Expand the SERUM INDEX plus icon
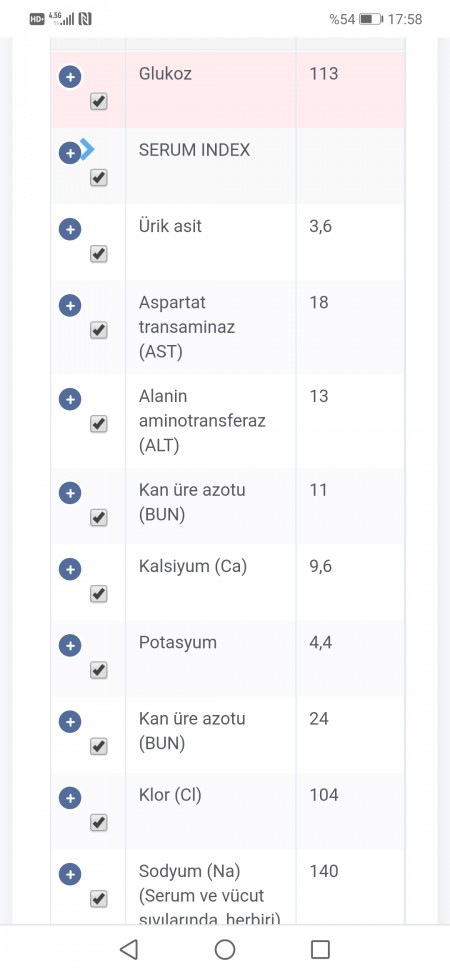Viewport: 450px width, 975px height. tap(70, 153)
